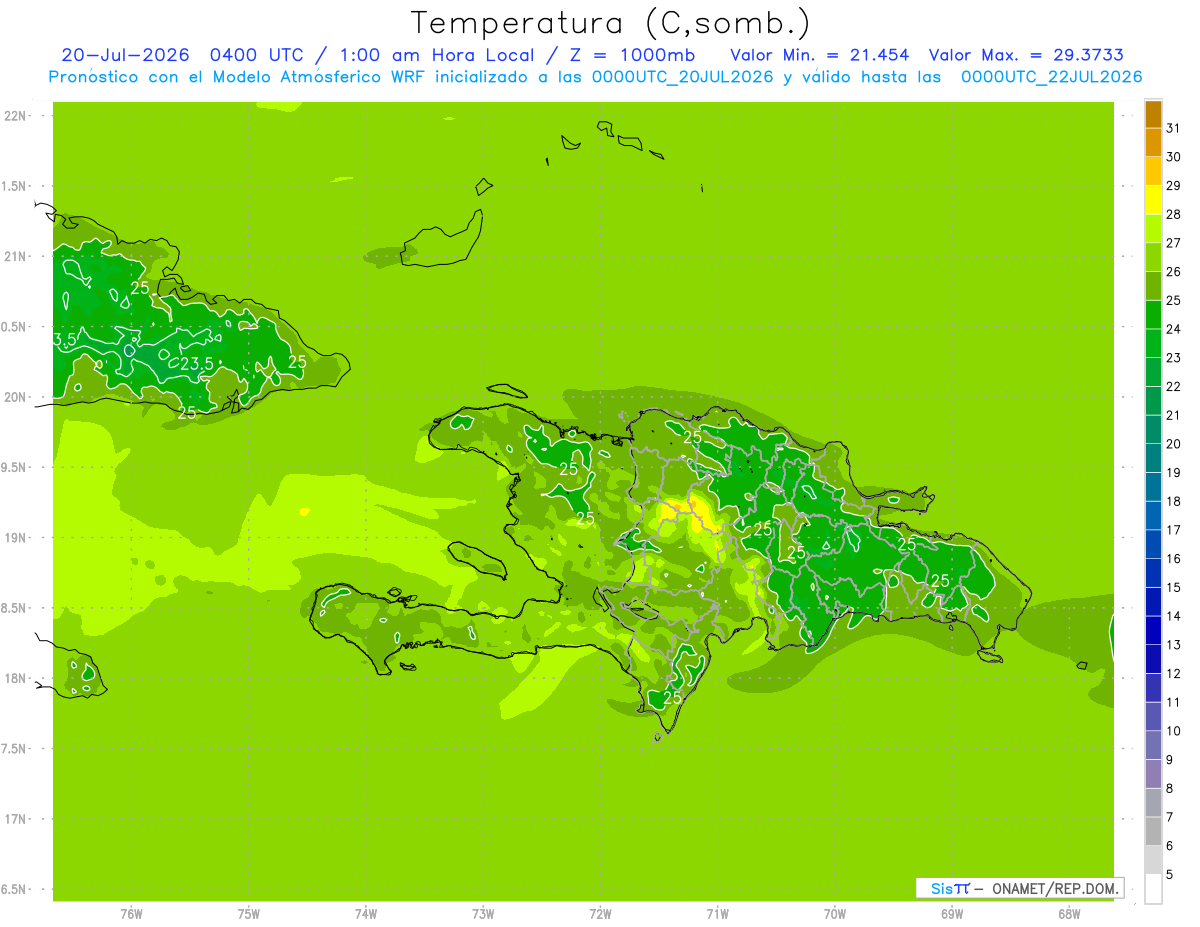The image size is (1200, 927).
Task: Click the 22N latitude axis label
Action: 14,115
